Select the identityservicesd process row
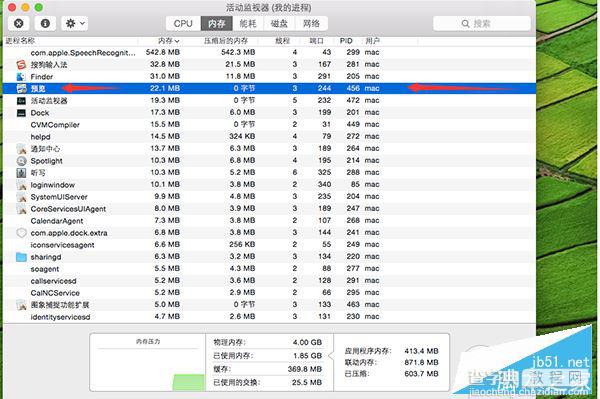Image resolution: width=600 pixels, height=399 pixels. (269, 317)
